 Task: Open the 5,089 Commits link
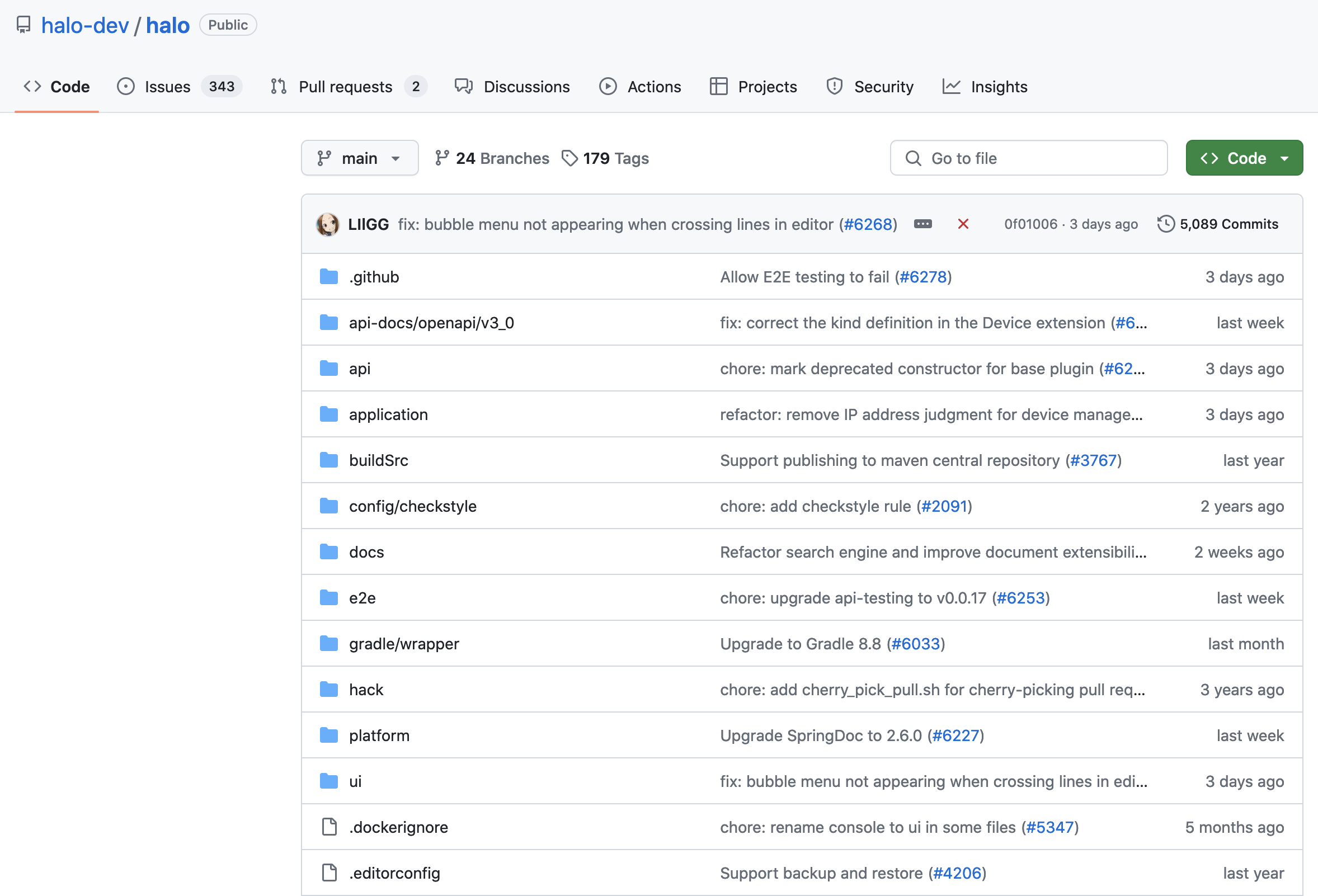point(1228,224)
